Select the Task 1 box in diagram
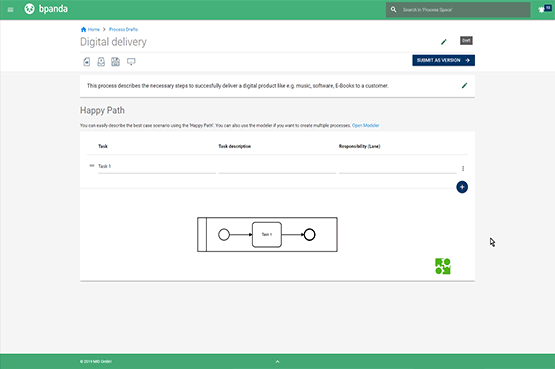 click(x=267, y=235)
